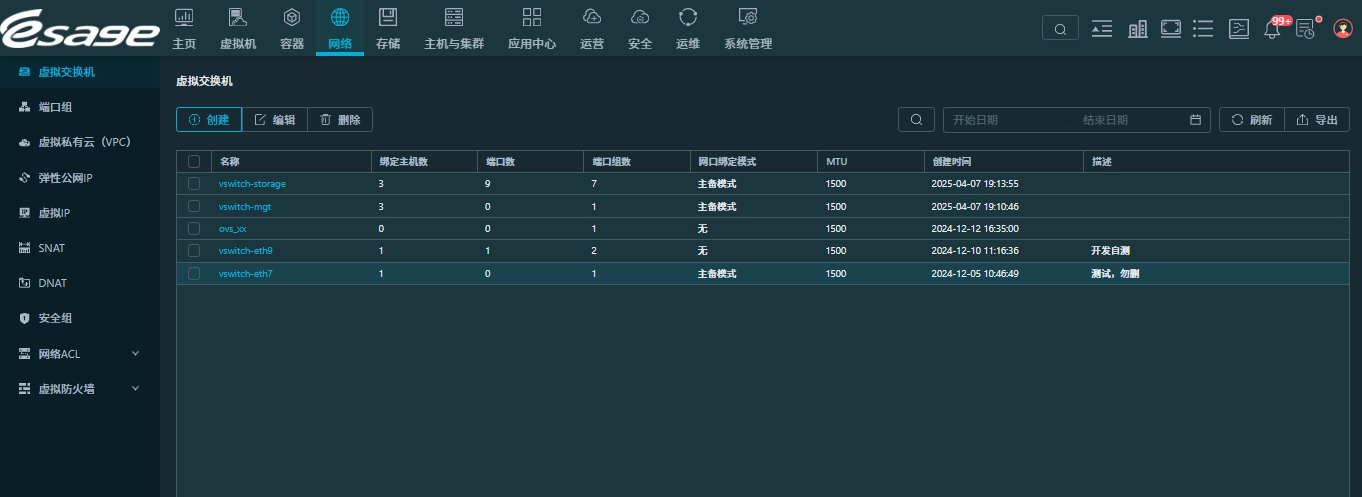Open 虚拟机 in top navigation
Screen dimensions: 1362x497
(238, 28)
